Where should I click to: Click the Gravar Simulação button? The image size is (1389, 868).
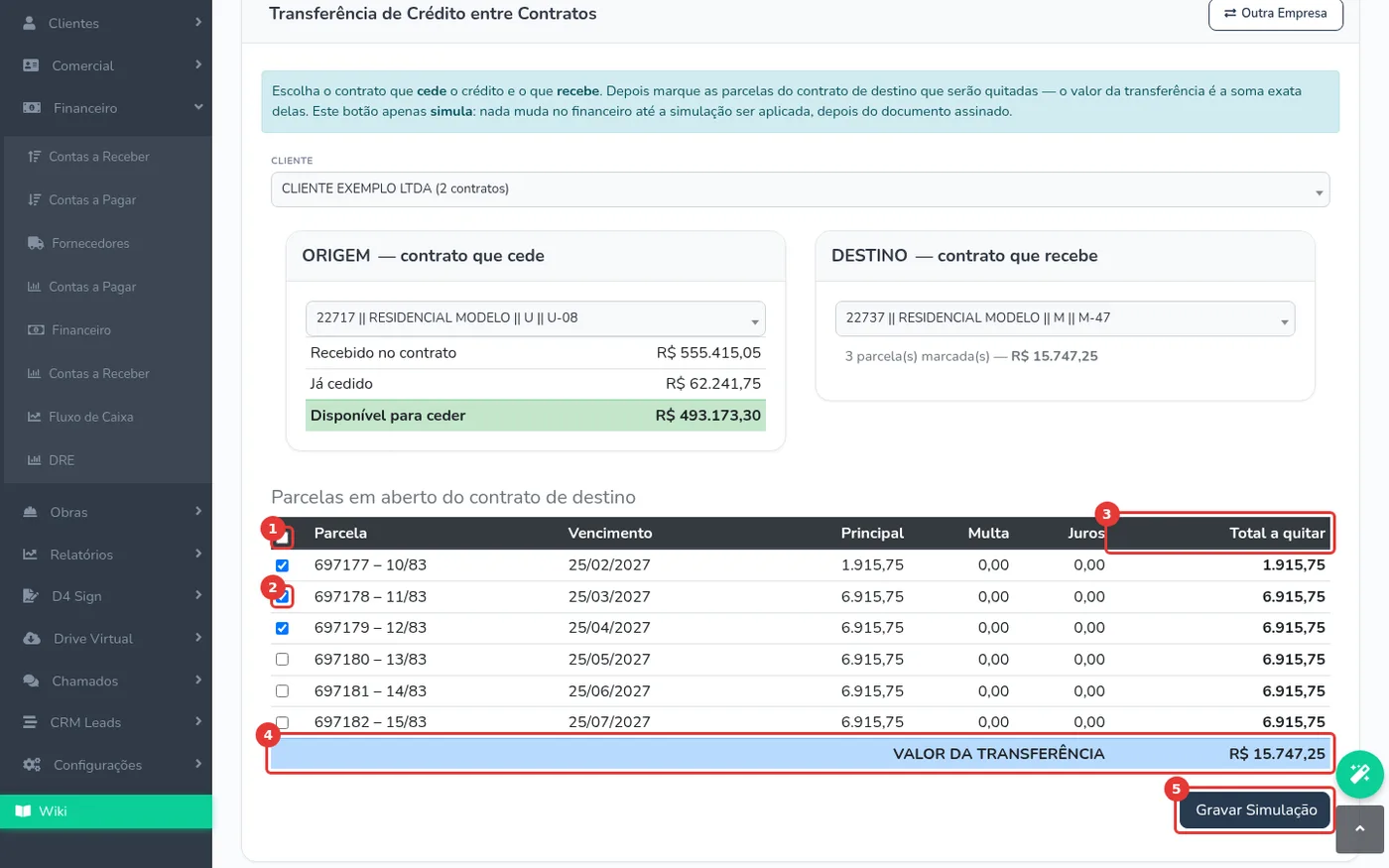pyautogui.click(x=1255, y=810)
